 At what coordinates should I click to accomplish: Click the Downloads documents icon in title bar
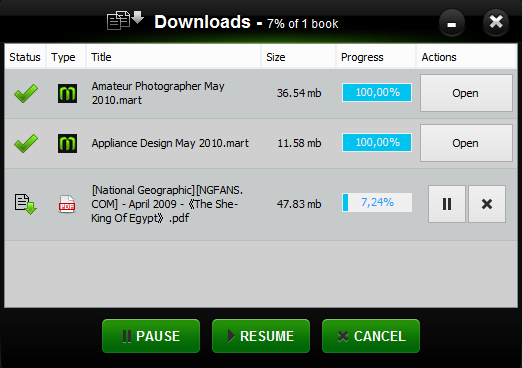coord(125,20)
